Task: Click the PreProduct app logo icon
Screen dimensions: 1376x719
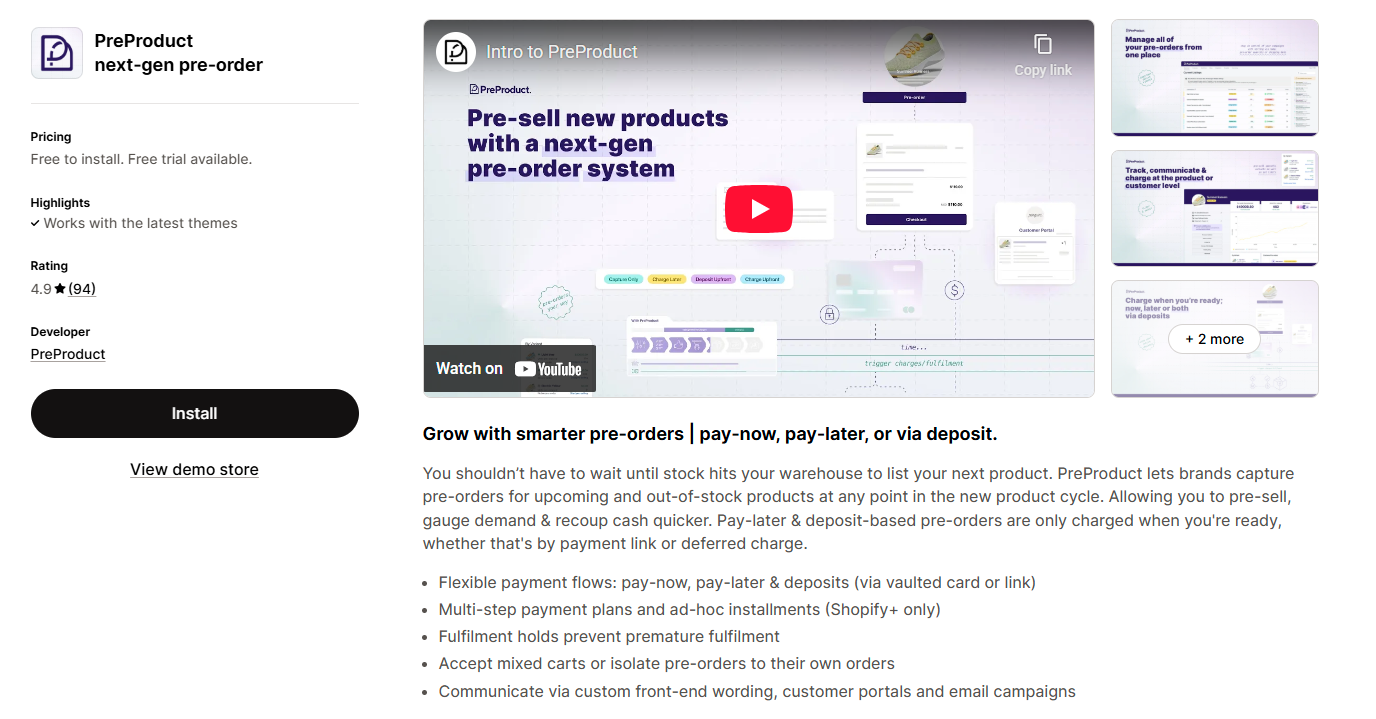Action: coord(57,53)
